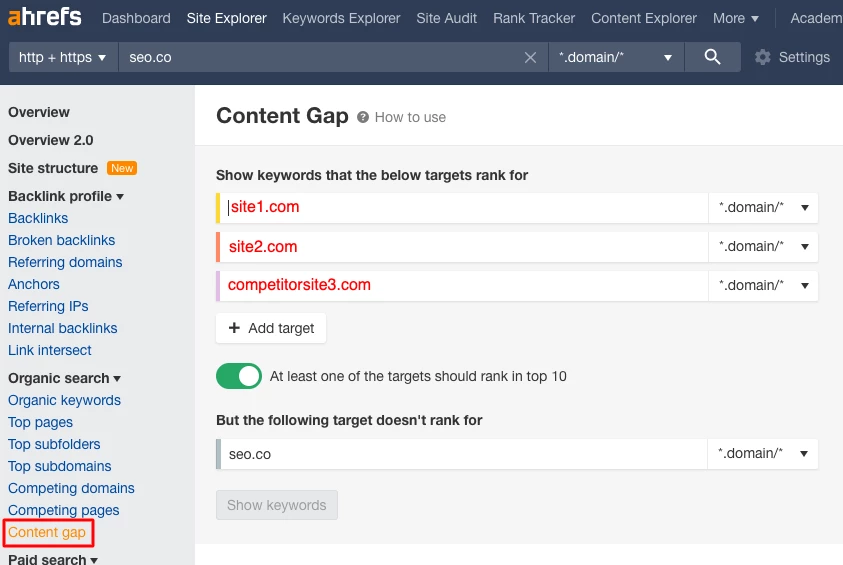Click How to use link
Screen dimensions: 843x565
410,117
